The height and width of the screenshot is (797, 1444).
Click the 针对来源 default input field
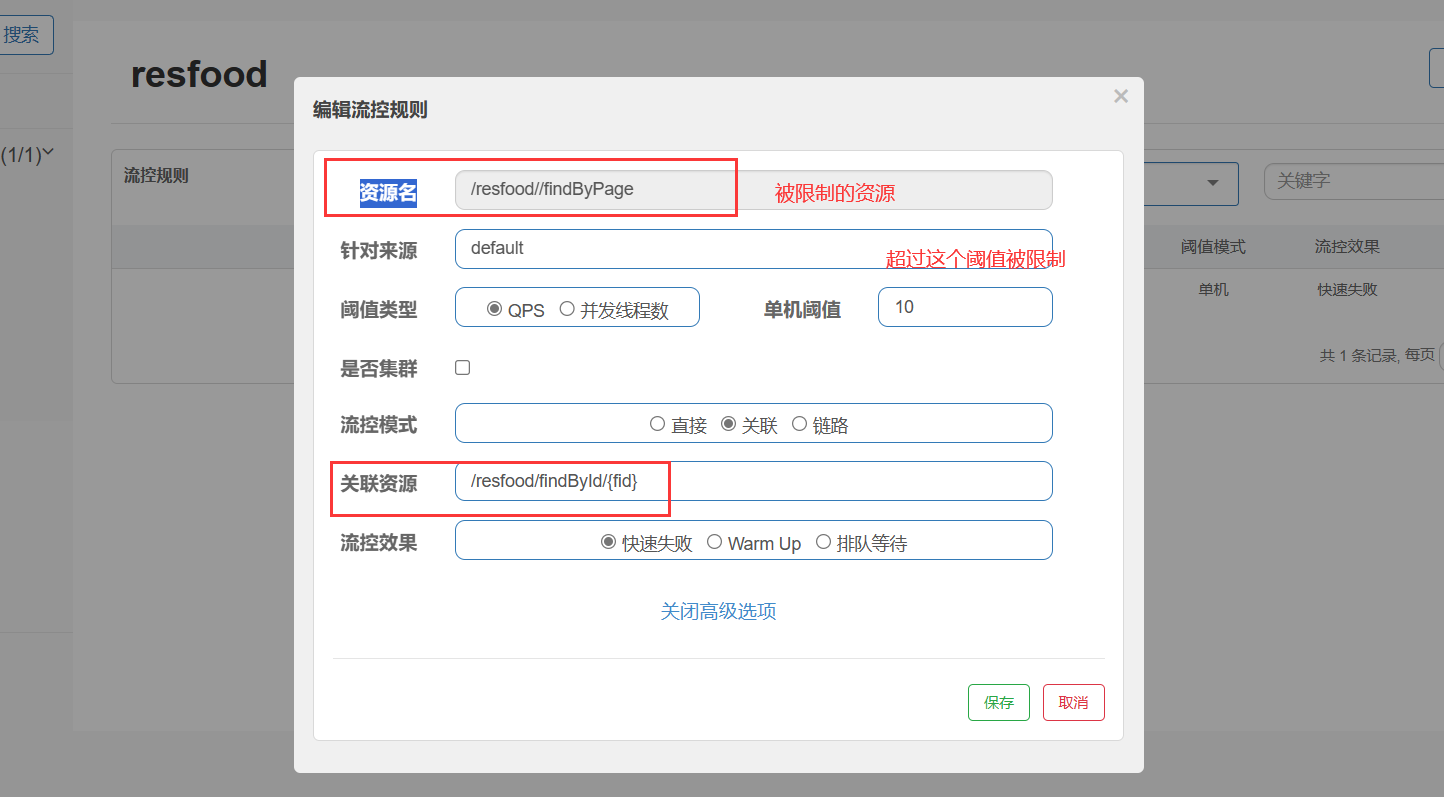click(x=753, y=249)
